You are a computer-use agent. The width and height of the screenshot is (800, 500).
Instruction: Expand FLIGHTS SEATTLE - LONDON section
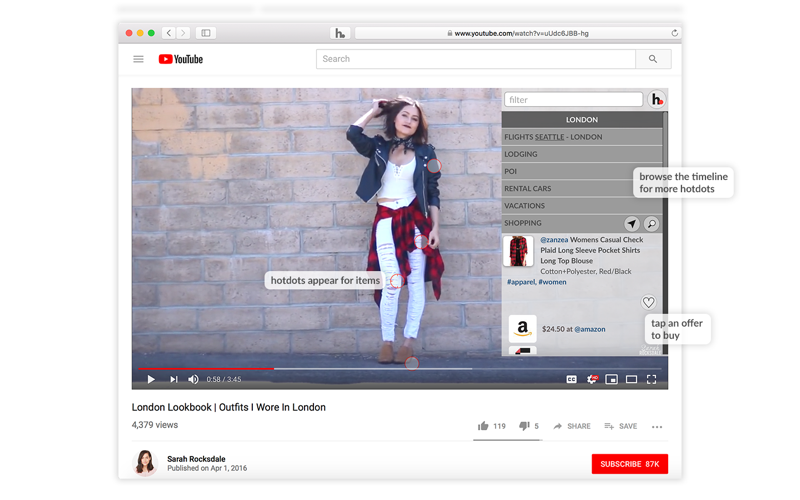(582, 137)
